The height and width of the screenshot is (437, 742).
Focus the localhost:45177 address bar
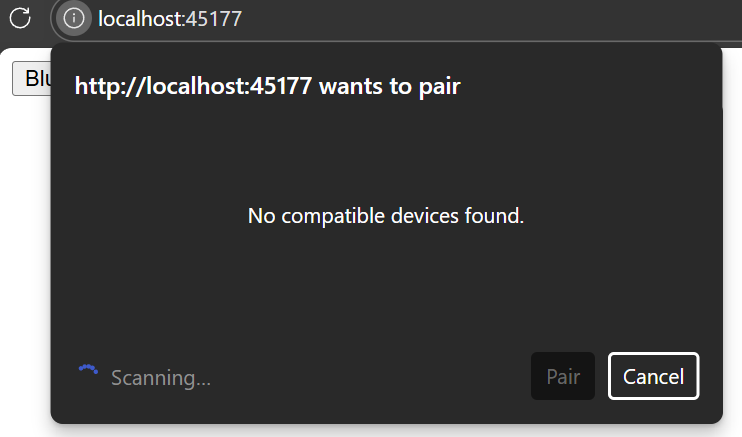(400, 18)
